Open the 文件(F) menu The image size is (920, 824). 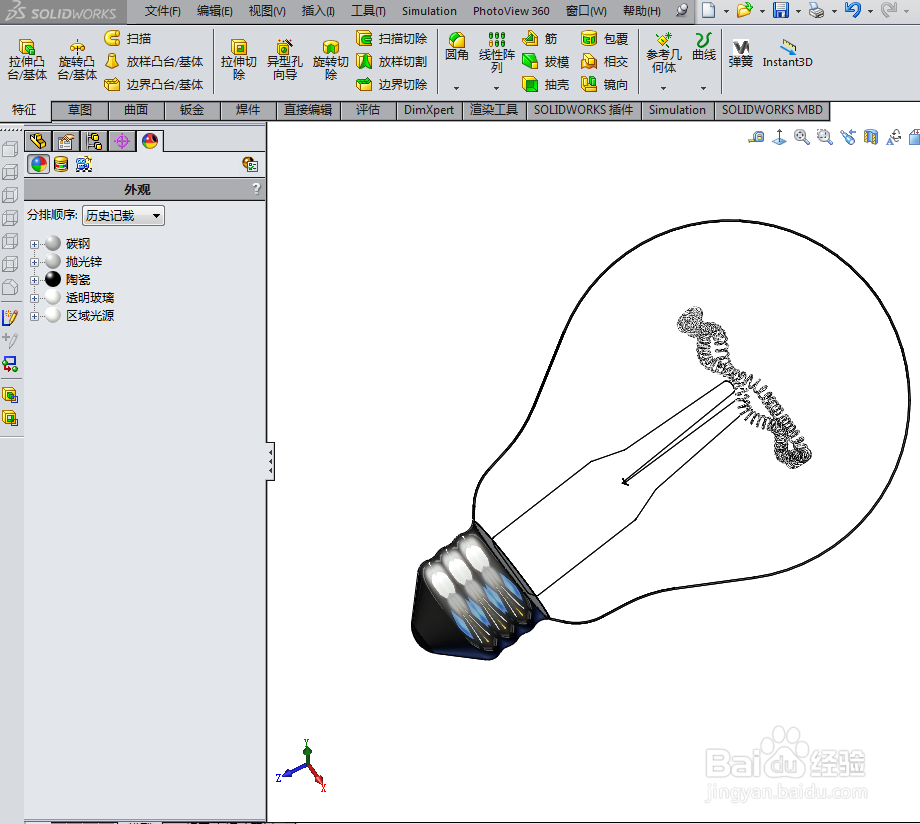[163, 11]
